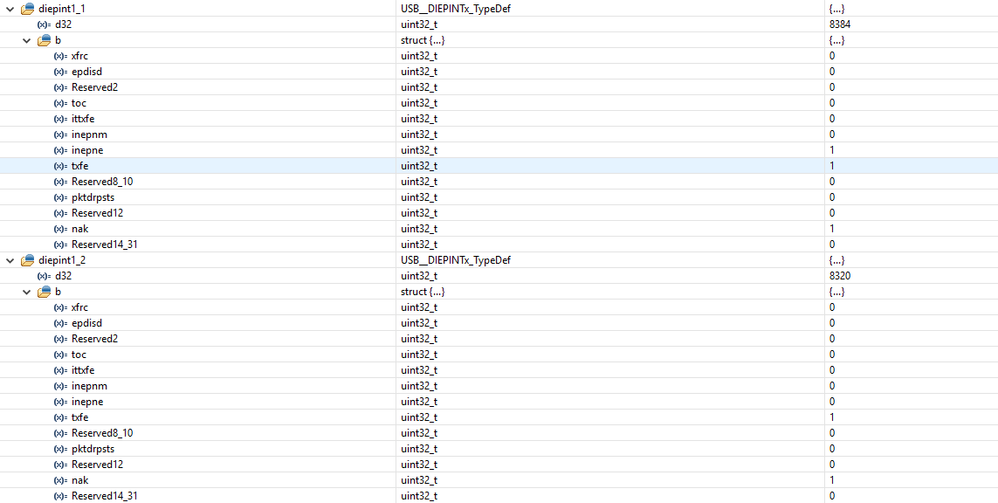This screenshot has width=998, height=503.
Task: Select the highlighted txfe row name in diepint1_1
Action: tap(80, 166)
